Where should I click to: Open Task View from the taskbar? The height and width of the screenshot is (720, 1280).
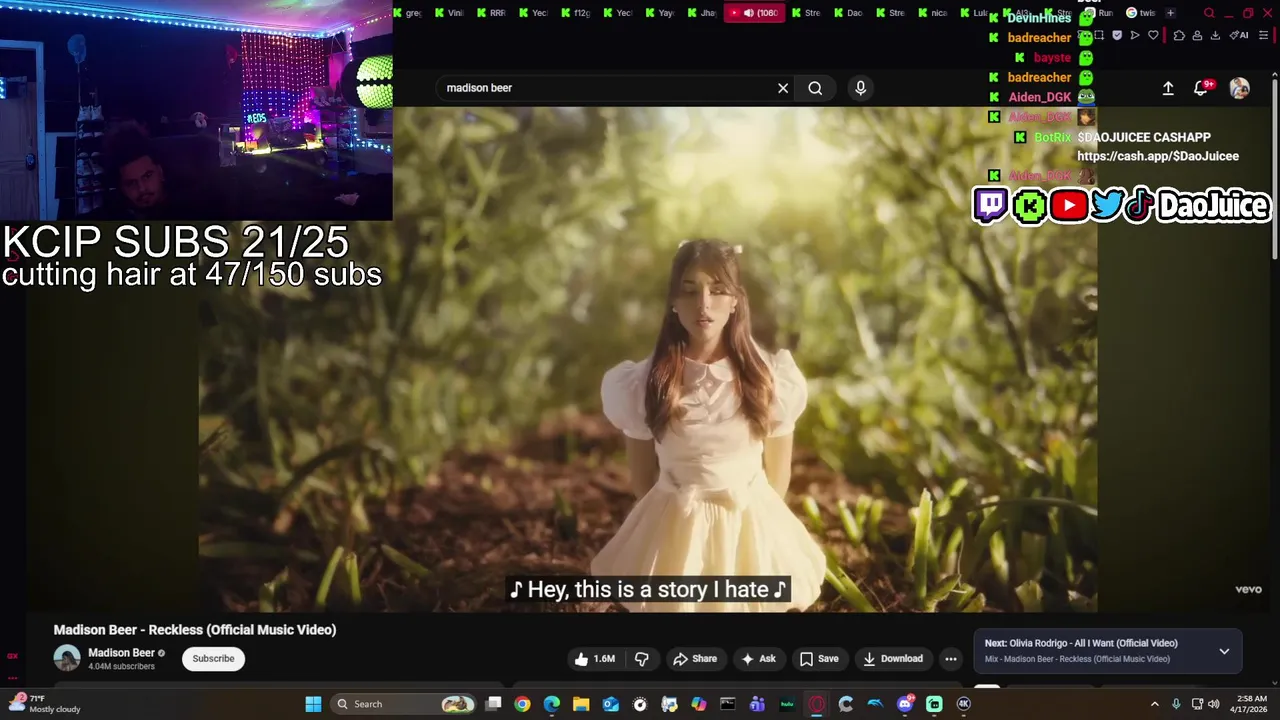[493, 704]
